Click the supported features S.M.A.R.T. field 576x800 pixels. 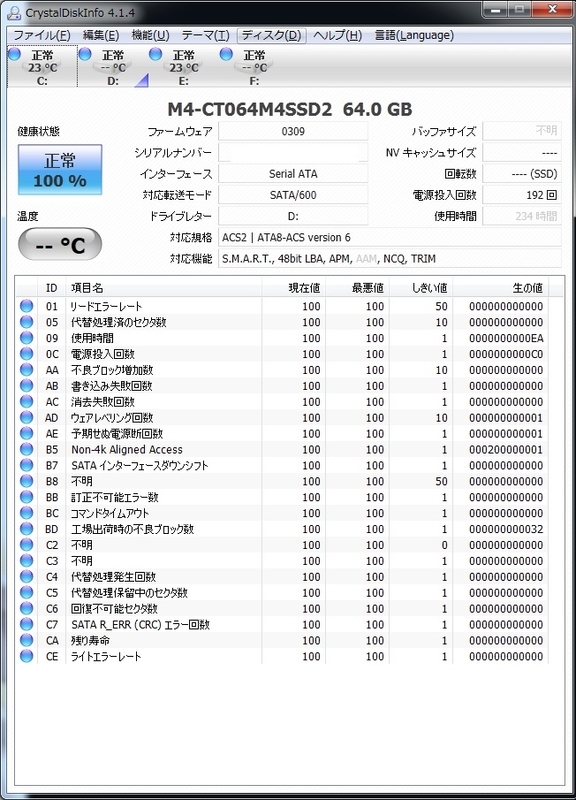pyautogui.click(x=390, y=259)
